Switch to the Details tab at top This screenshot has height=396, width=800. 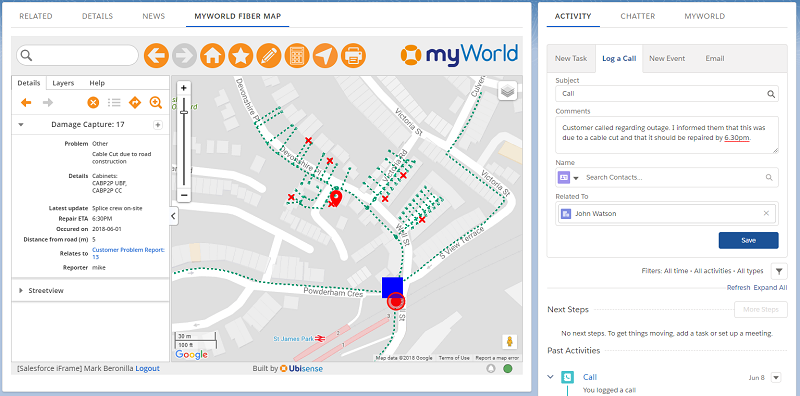97,16
